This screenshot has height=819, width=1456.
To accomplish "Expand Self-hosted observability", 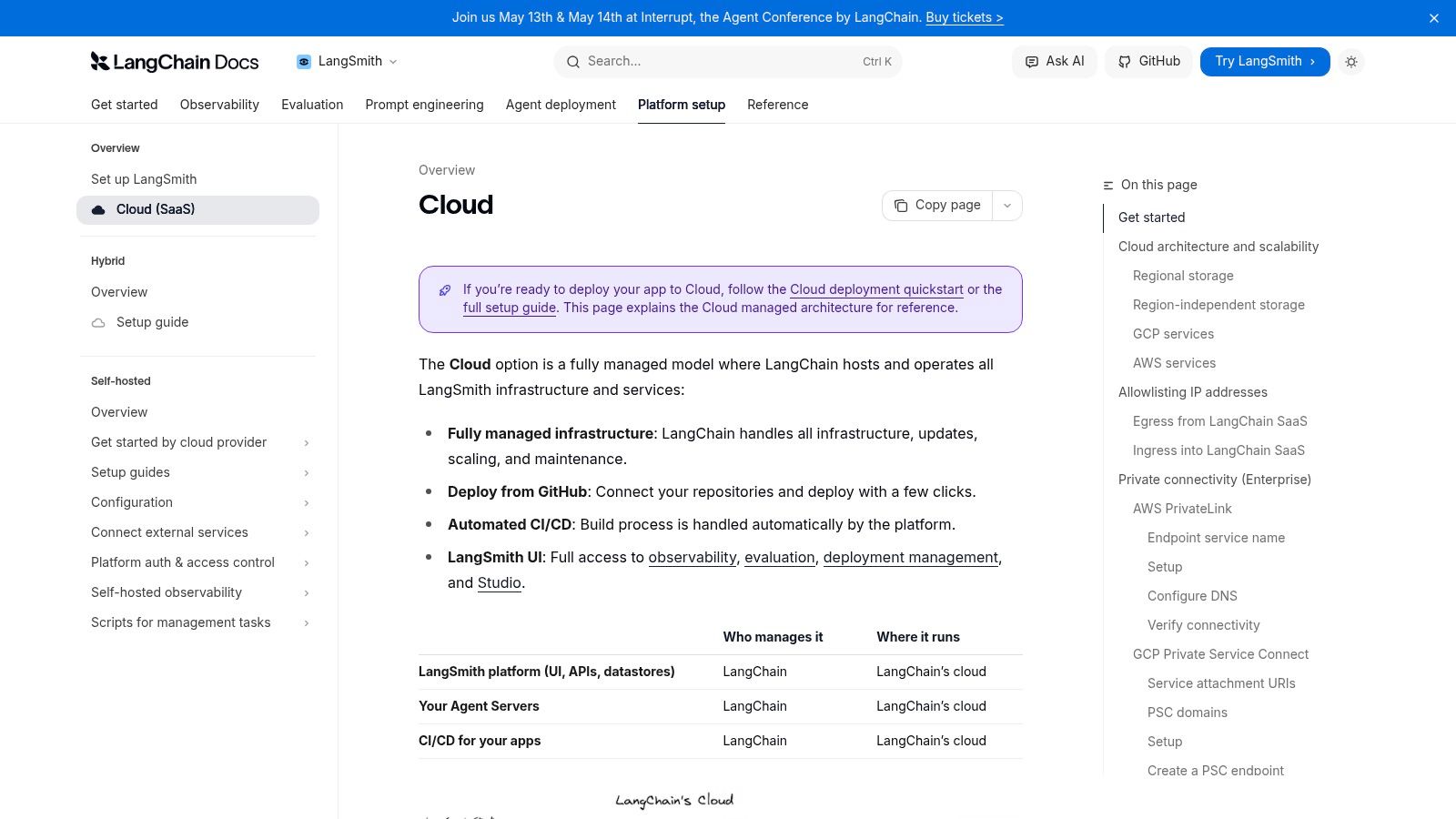I will coord(307,593).
